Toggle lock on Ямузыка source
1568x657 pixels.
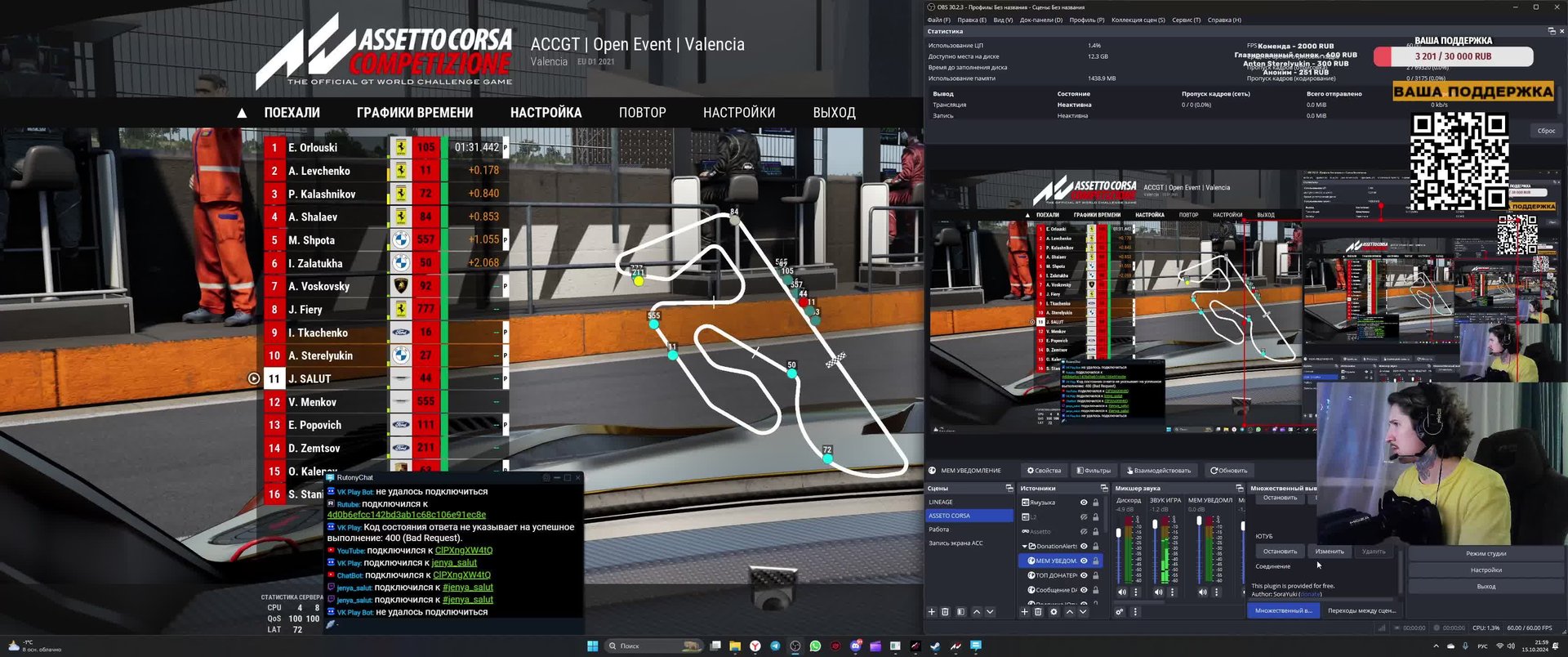point(1096,503)
